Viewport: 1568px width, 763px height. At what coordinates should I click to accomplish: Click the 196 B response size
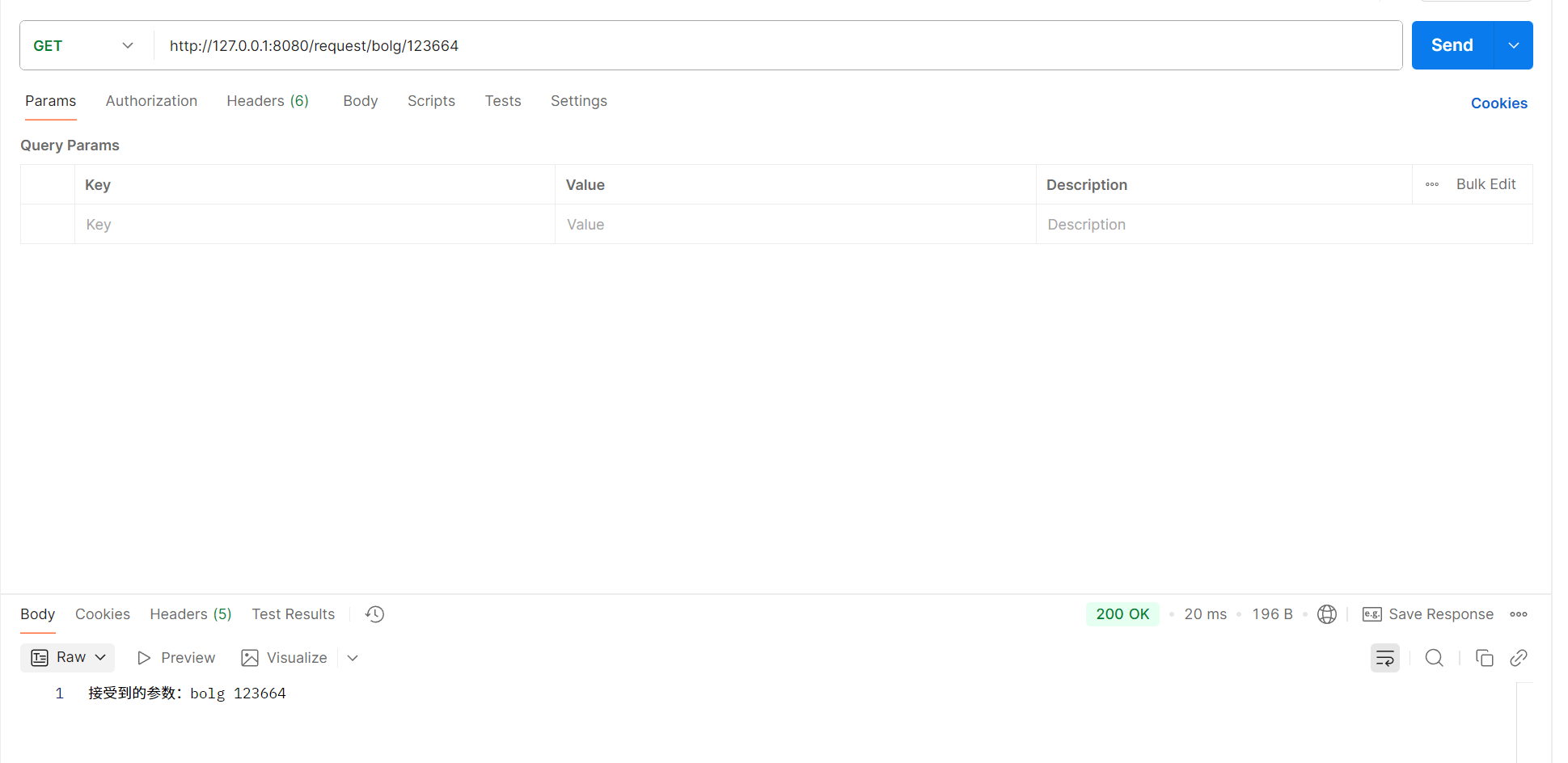pyautogui.click(x=1272, y=614)
